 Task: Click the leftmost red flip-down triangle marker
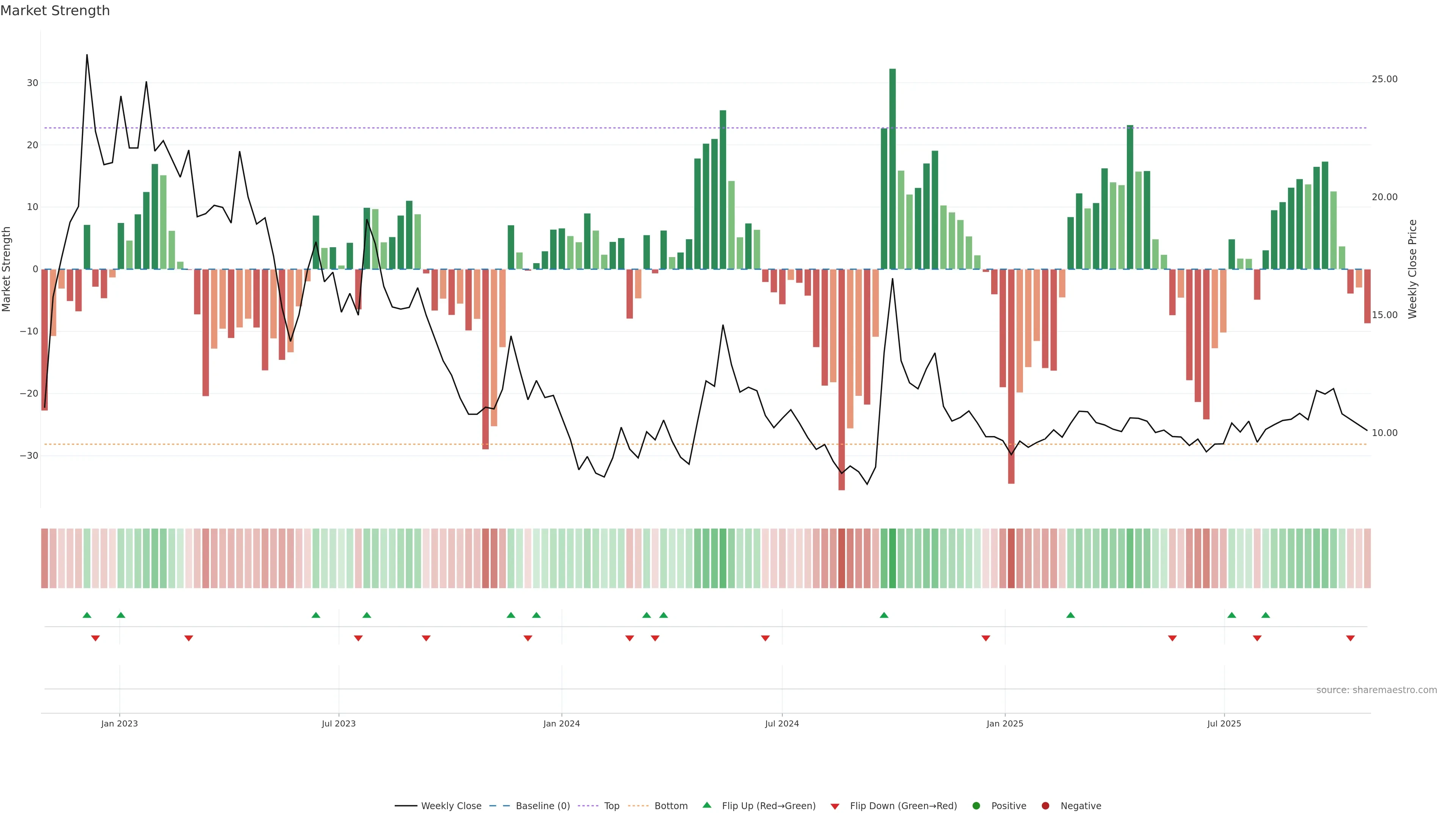click(x=96, y=638)
